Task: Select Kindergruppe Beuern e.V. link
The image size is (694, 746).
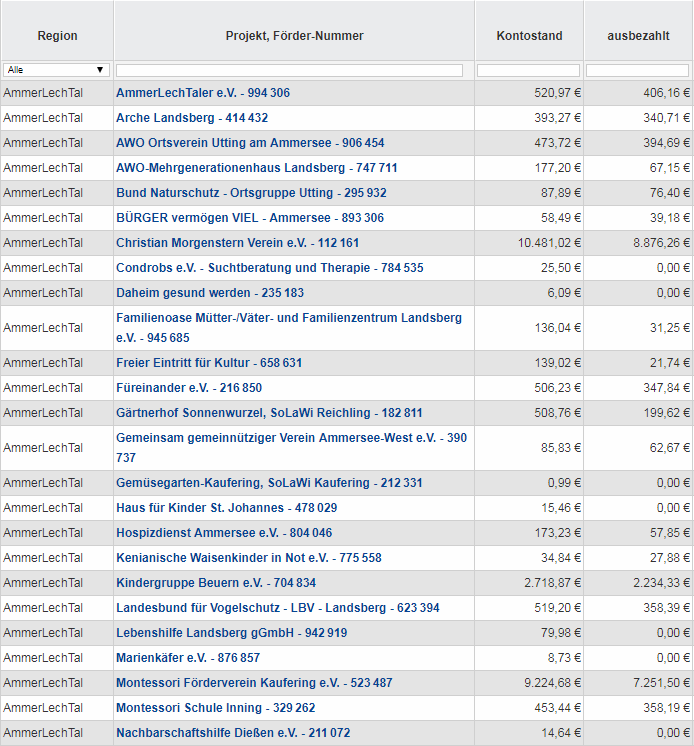Action: click(216, 583)
